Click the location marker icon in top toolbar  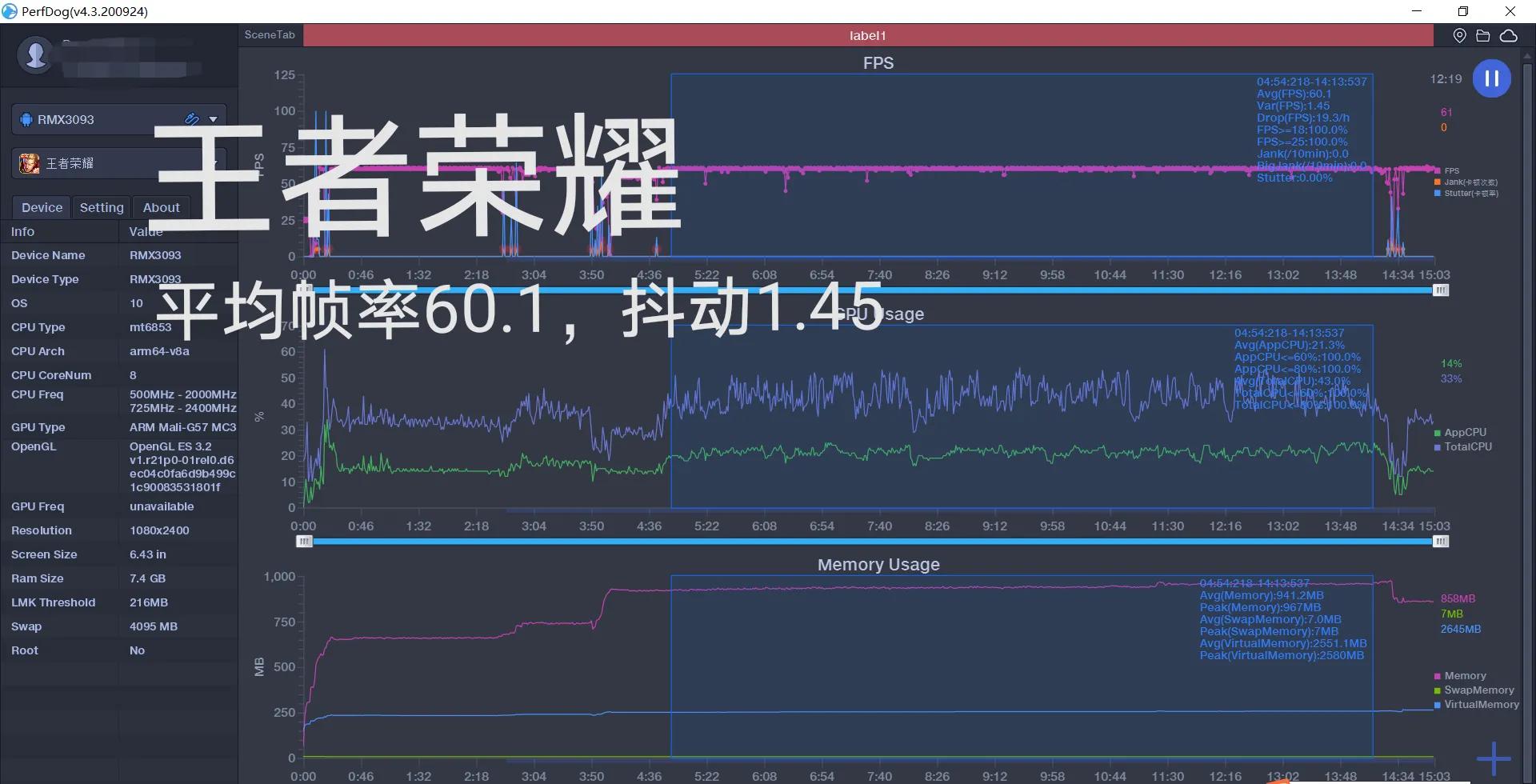[1459, 35]
